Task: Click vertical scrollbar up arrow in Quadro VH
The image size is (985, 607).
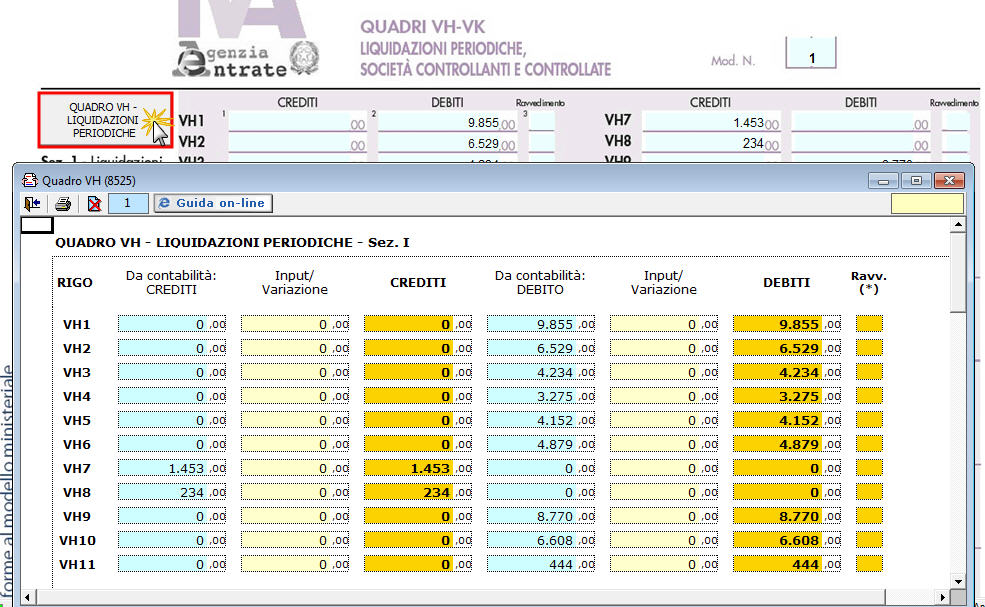Action: (x=958, y=224)
